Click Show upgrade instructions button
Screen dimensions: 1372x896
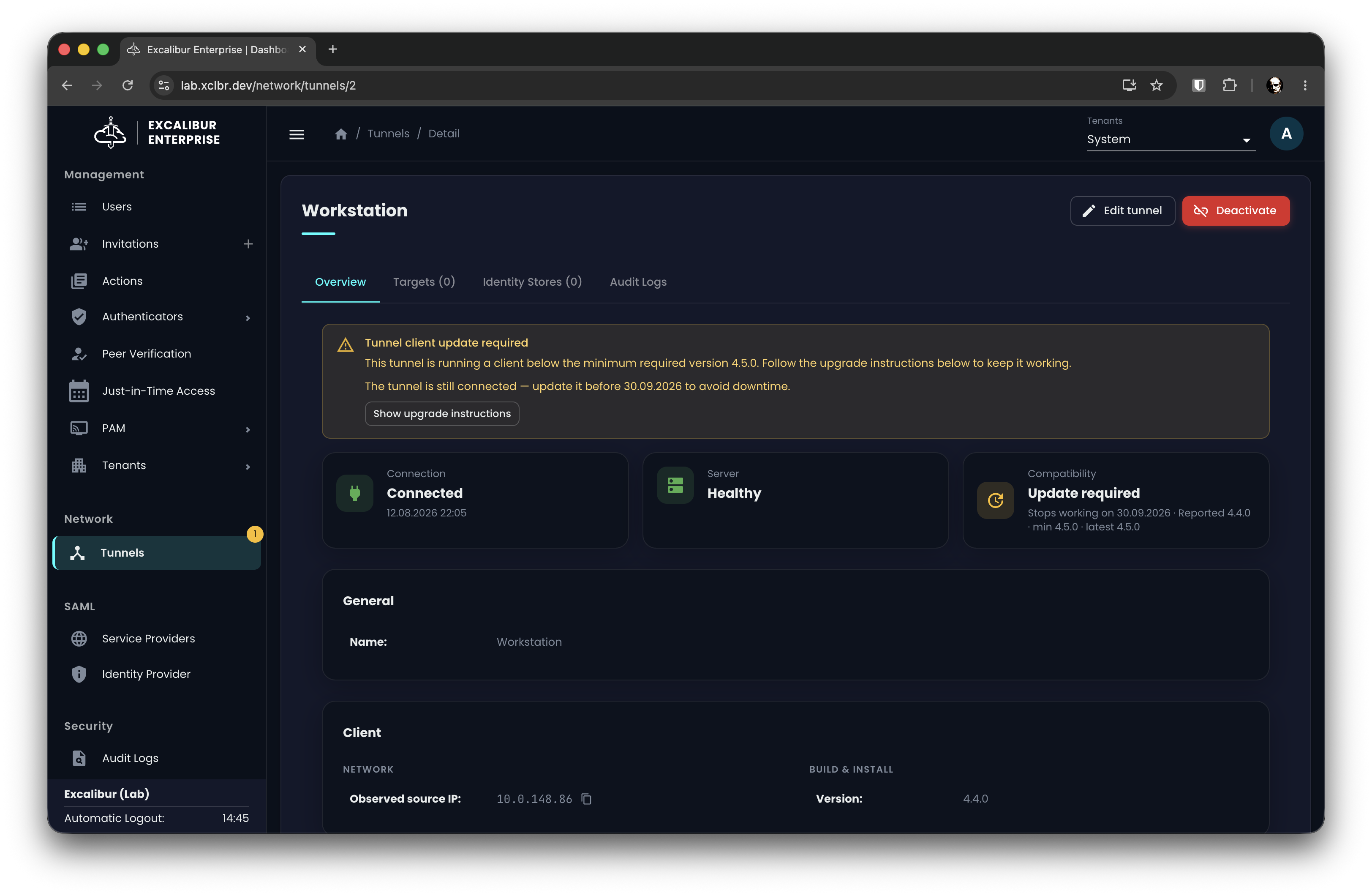coord(441,414)
